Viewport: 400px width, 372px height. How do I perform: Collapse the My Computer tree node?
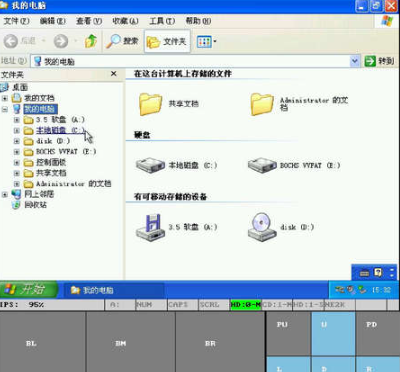pos(5,109)
